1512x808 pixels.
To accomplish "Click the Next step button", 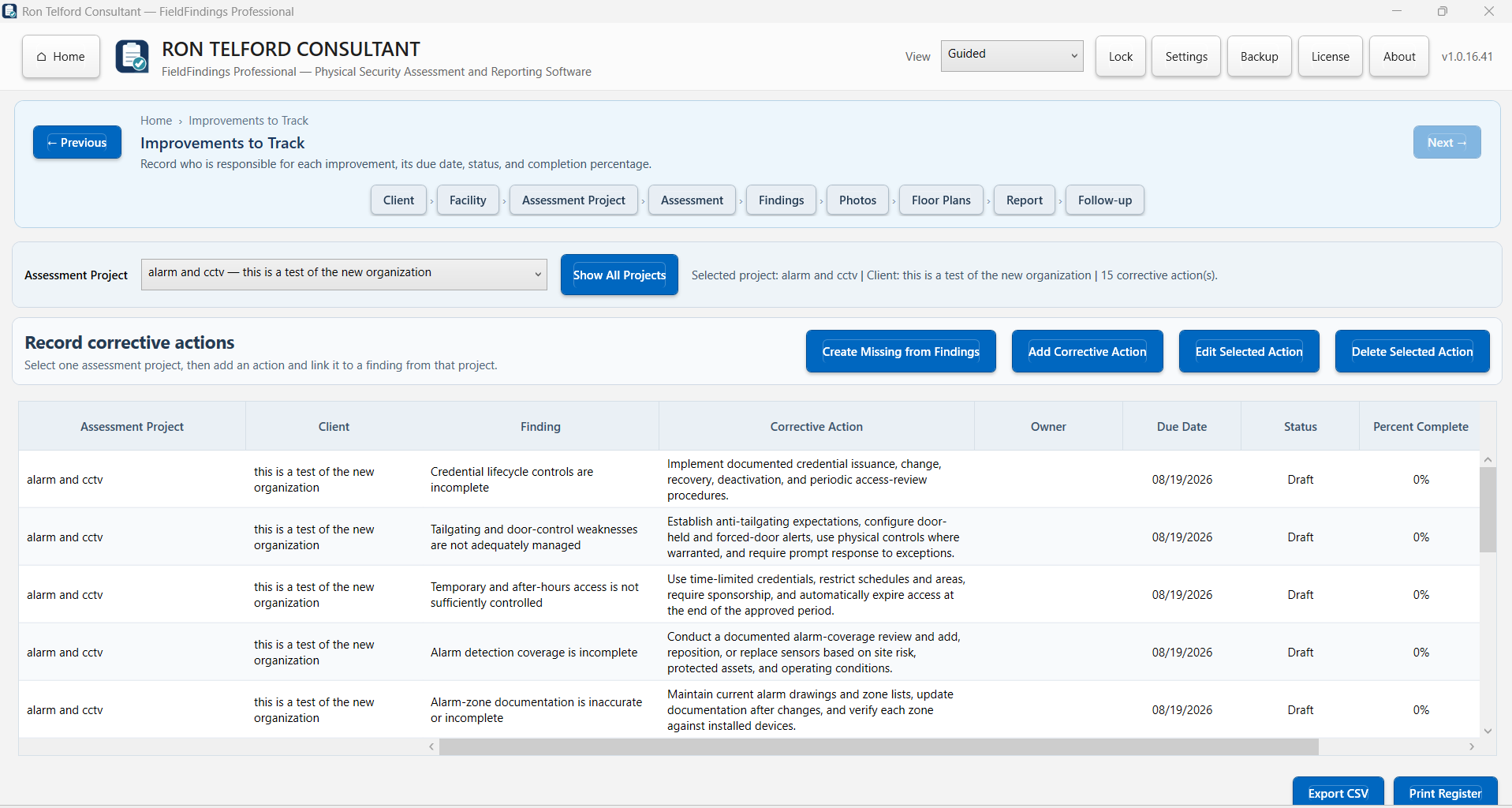I will [1447, 142].
